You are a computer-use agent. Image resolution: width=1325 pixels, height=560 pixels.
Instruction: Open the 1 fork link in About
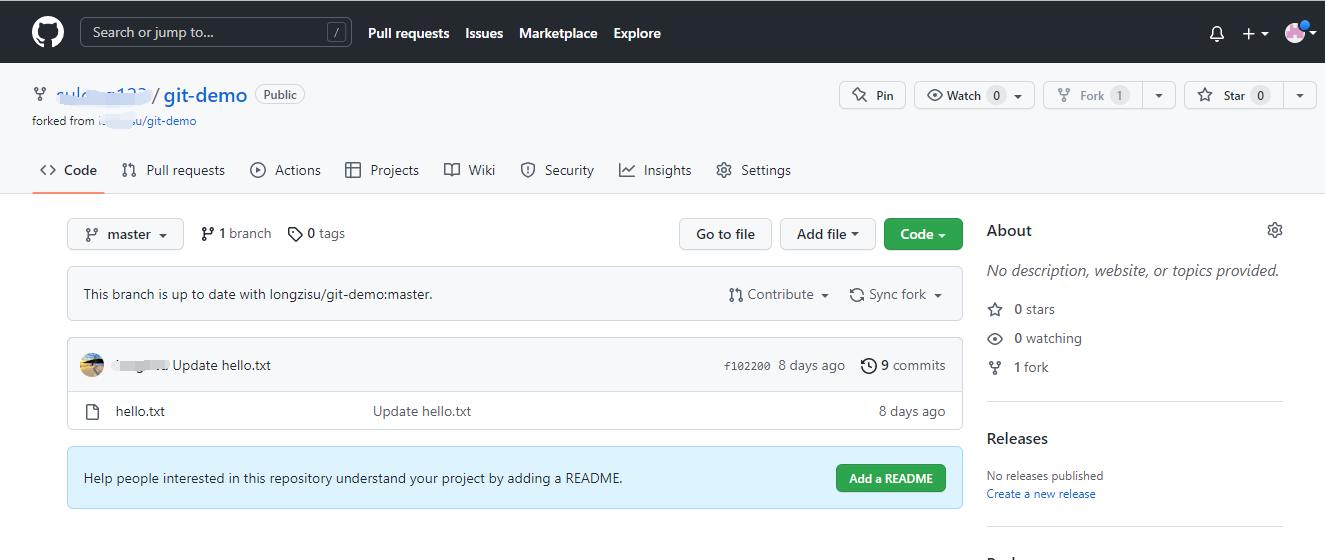[1018, 367]
